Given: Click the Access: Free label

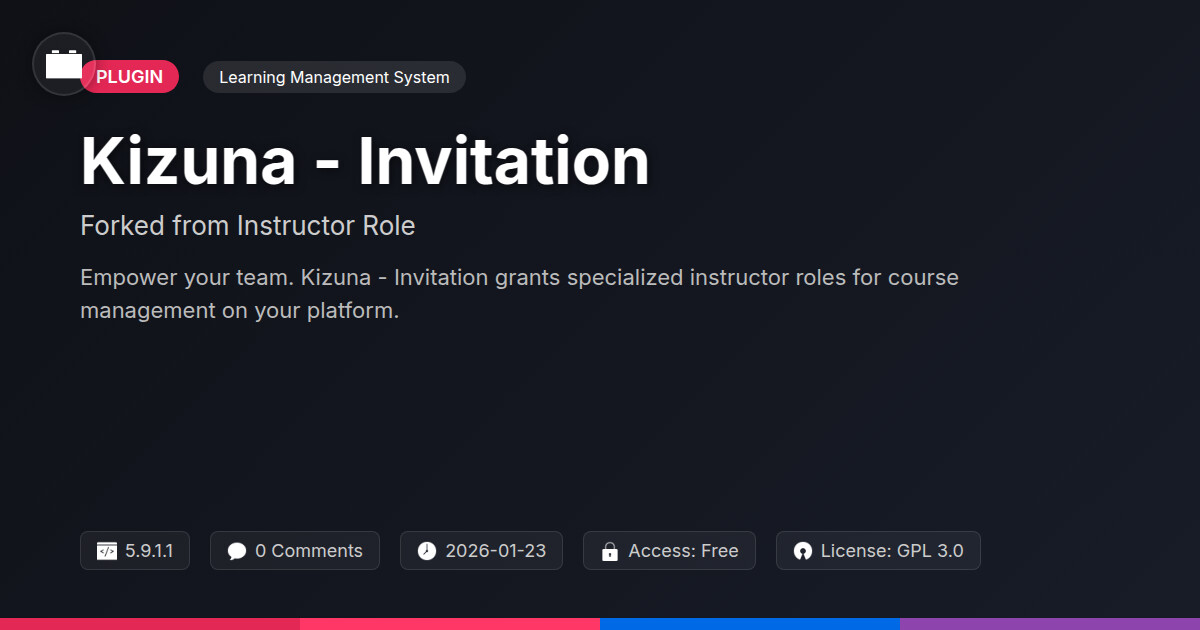Looking at the screenshot, I should (683, 551).
